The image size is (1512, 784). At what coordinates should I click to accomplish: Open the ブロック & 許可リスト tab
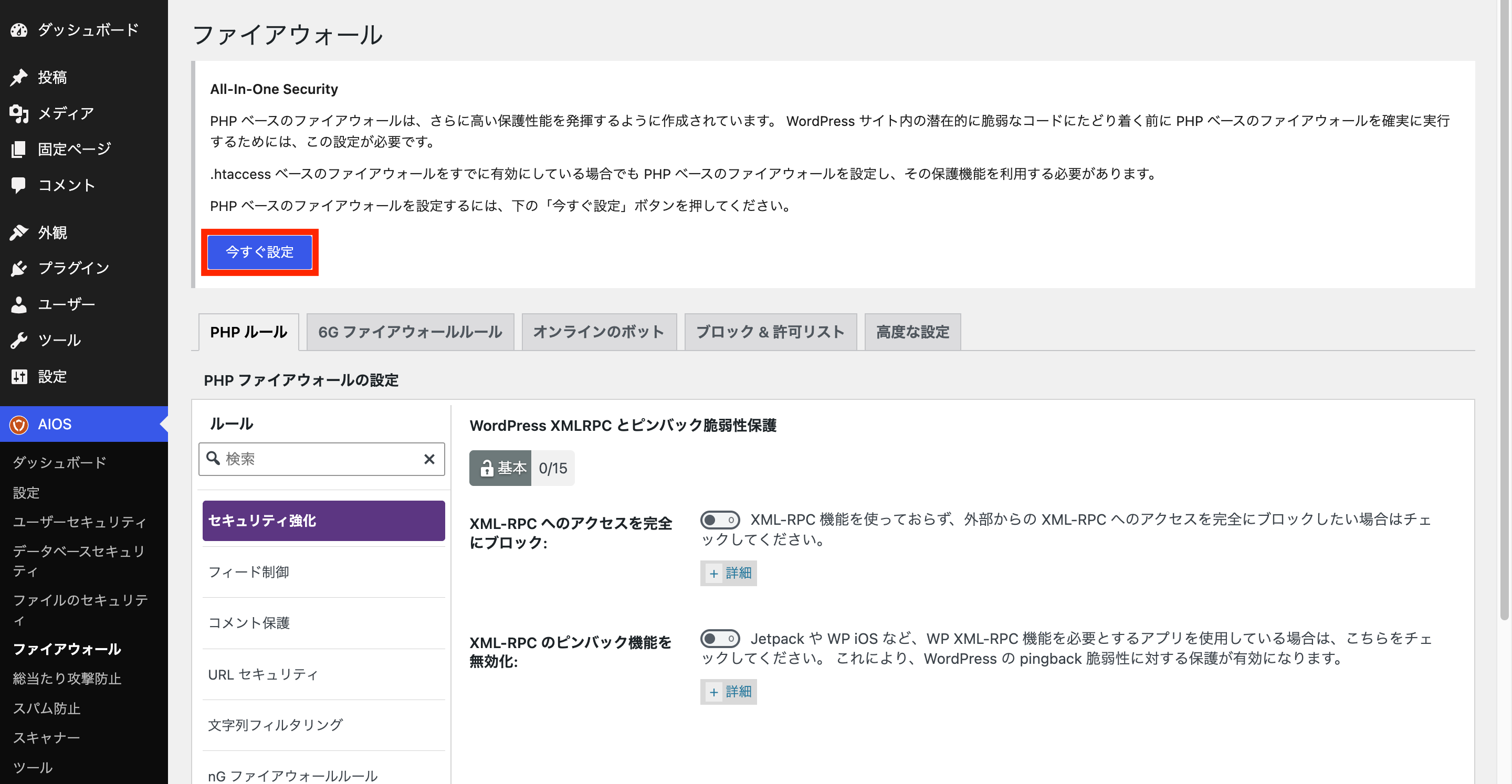(x=770, y=332)
